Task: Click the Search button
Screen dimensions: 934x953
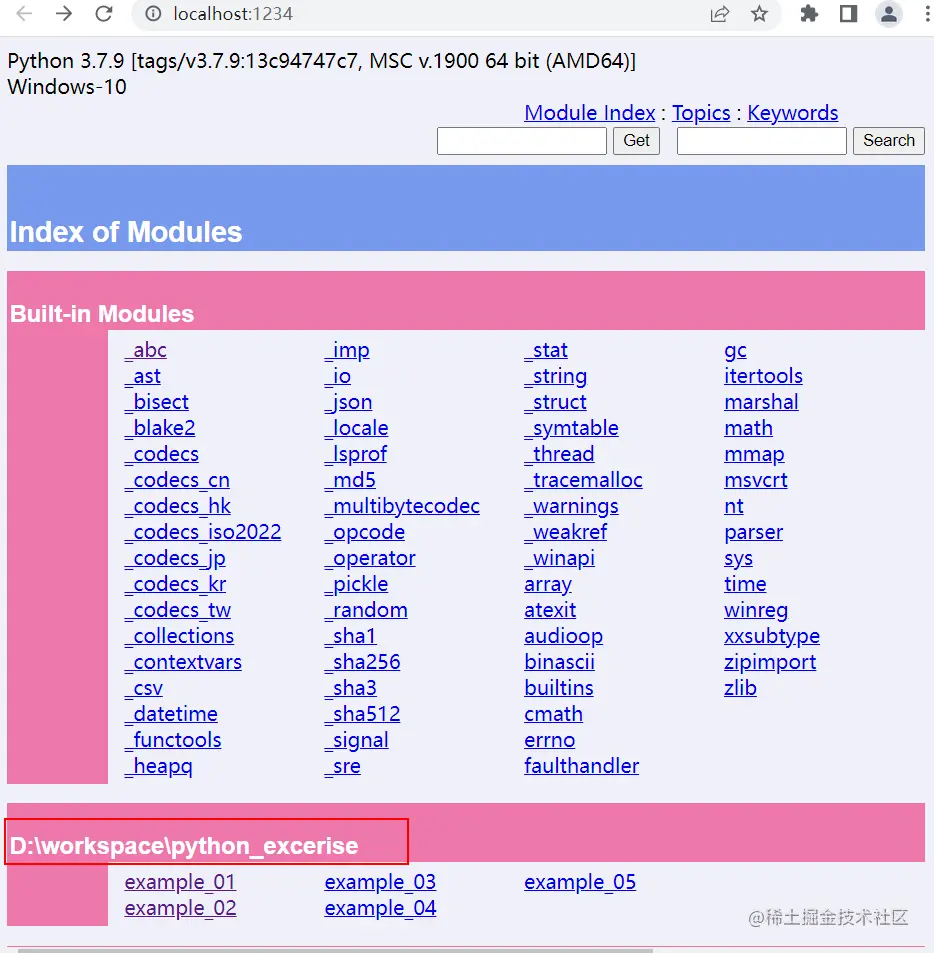Action: pos(888,141)
